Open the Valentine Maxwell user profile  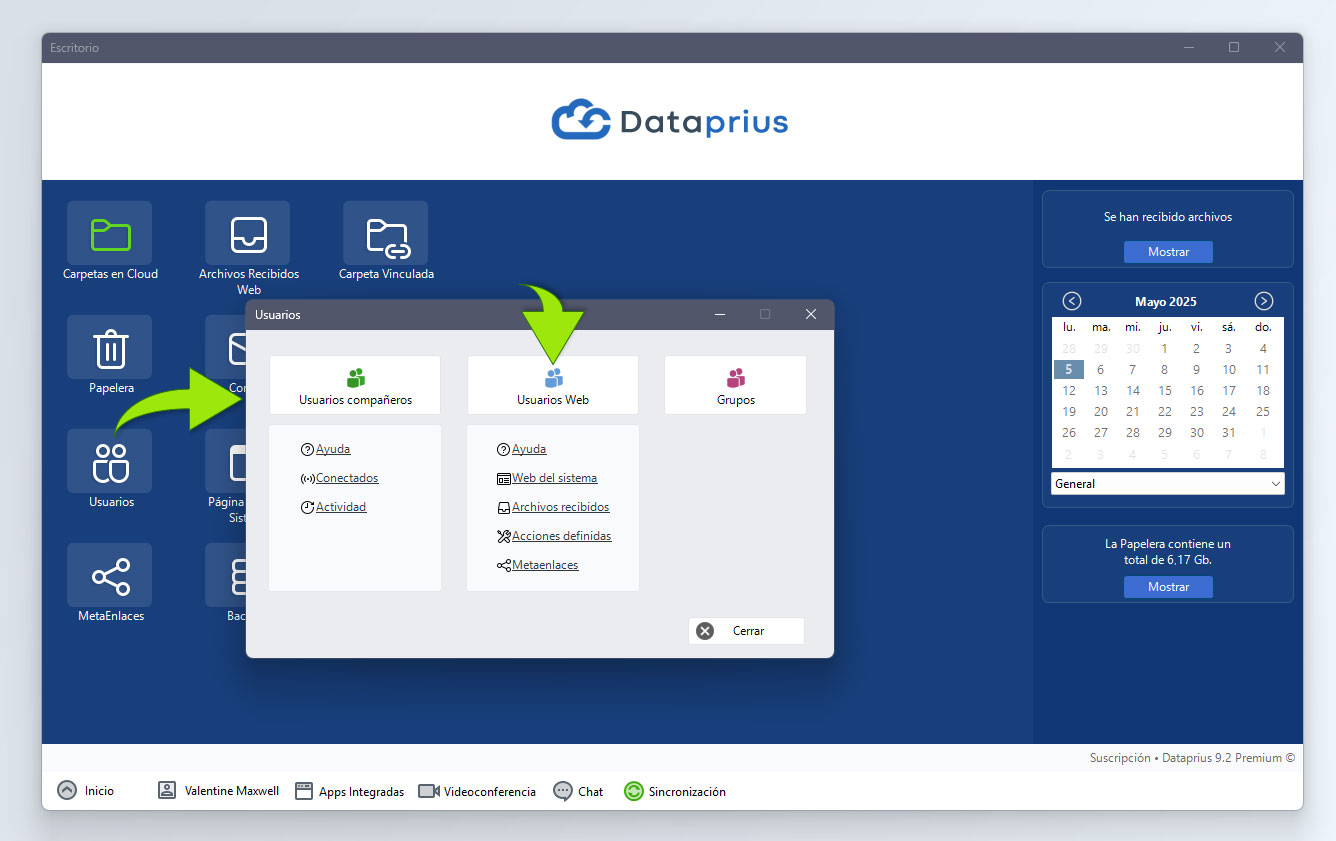pos(219,791)
